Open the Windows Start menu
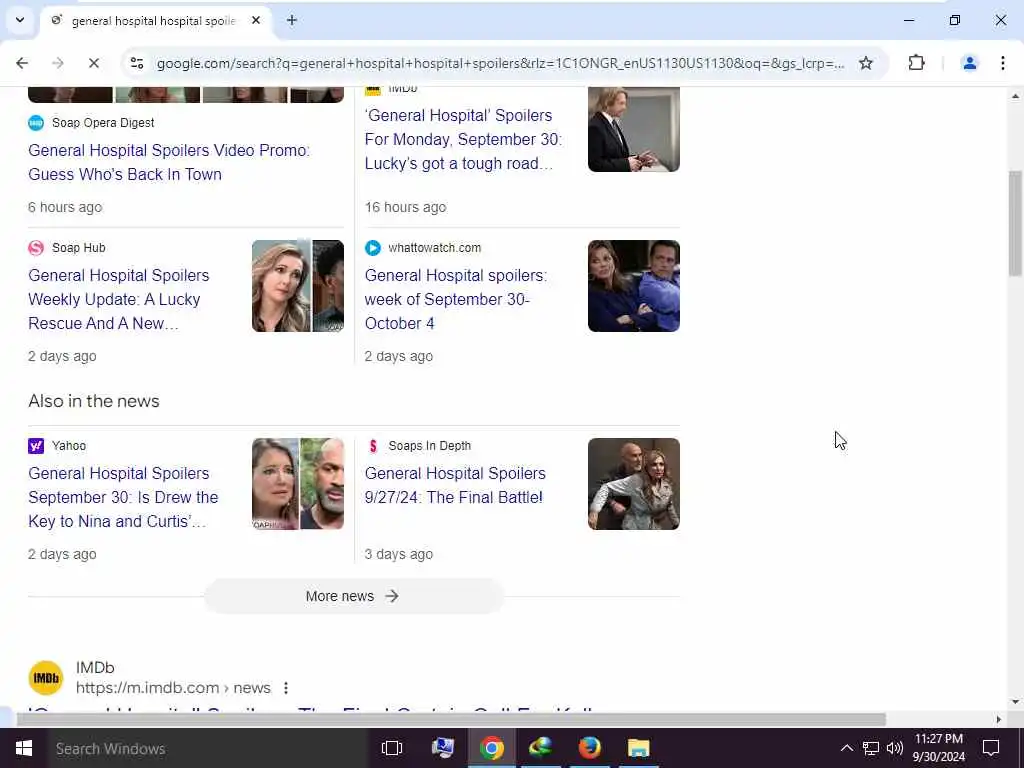Screen dimensions: 1024x768 click(x=24, y=748)
